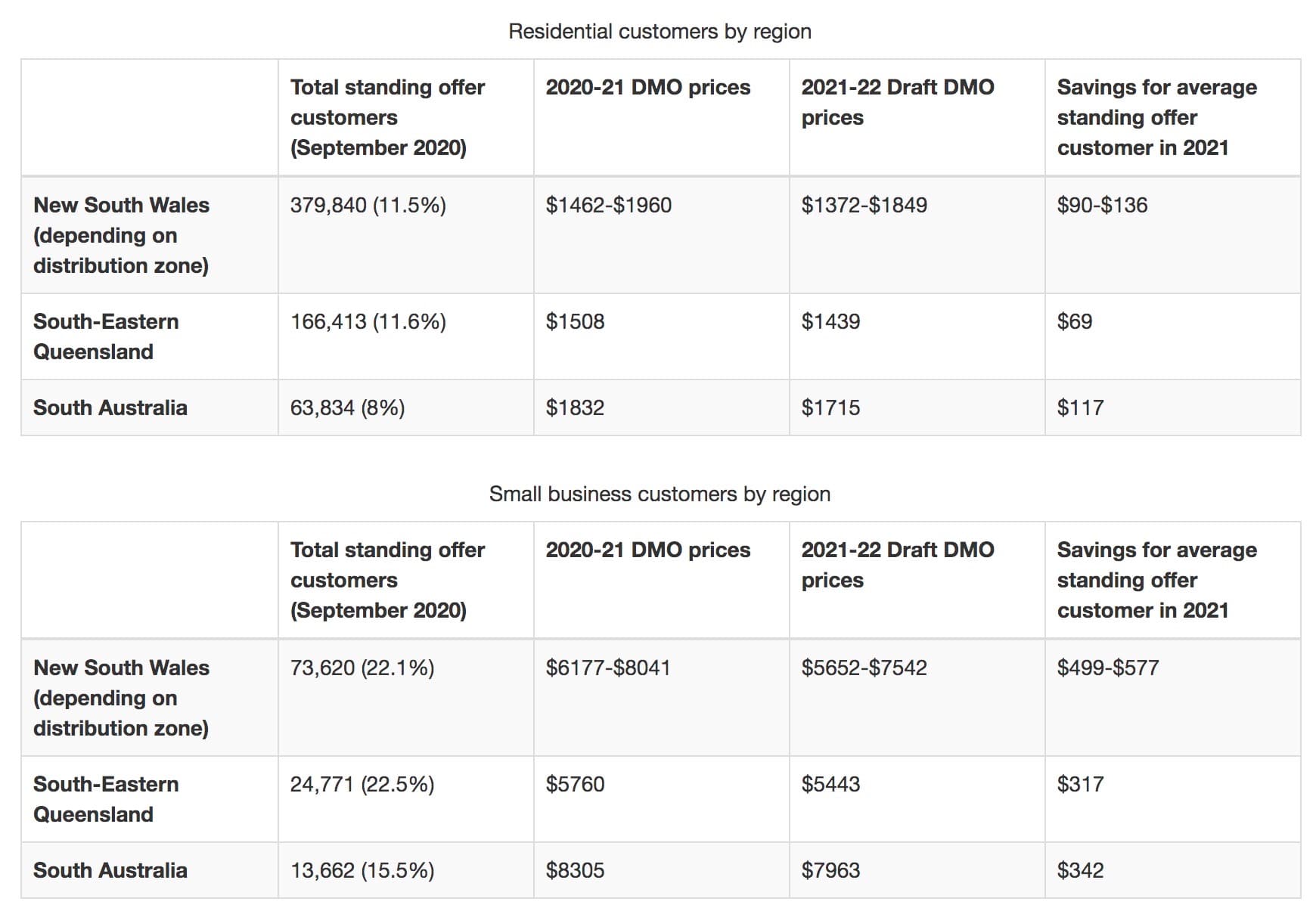Select the $6177-$8041 business price range cell
The height and width of the screenshot is (914, 1316).
tap(607, 668)
